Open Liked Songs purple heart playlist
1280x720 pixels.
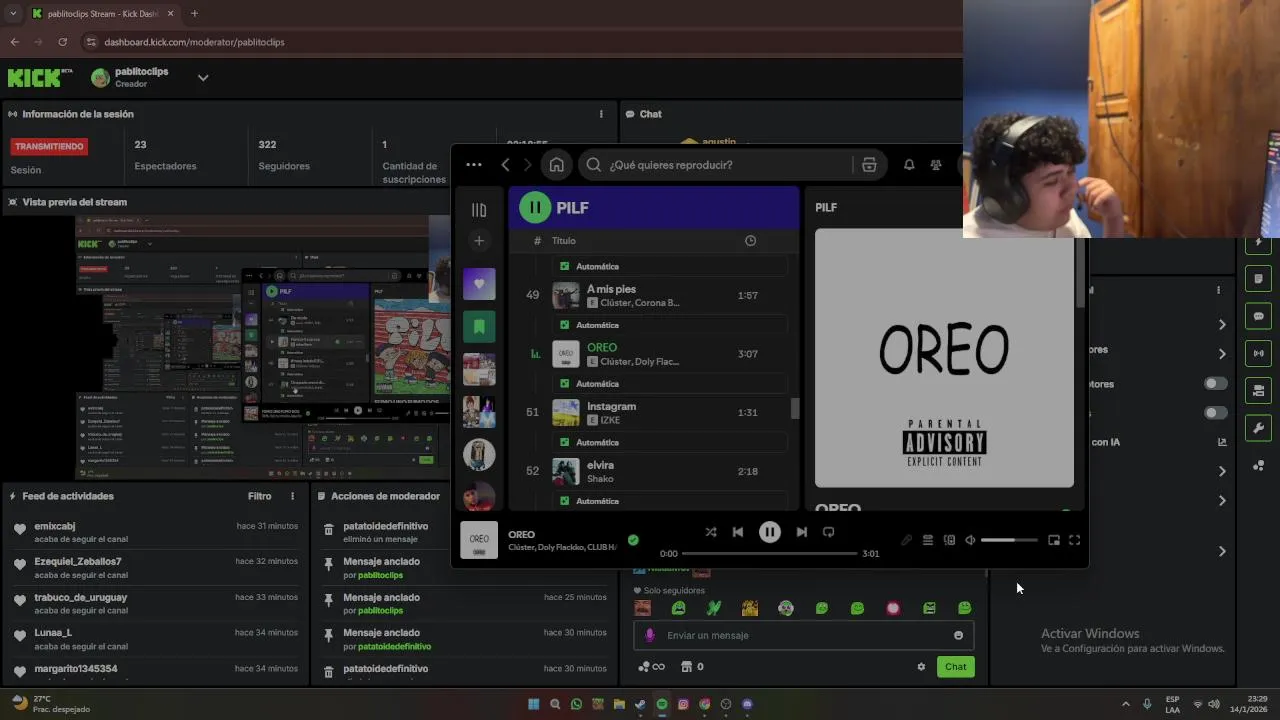[479, 284]
